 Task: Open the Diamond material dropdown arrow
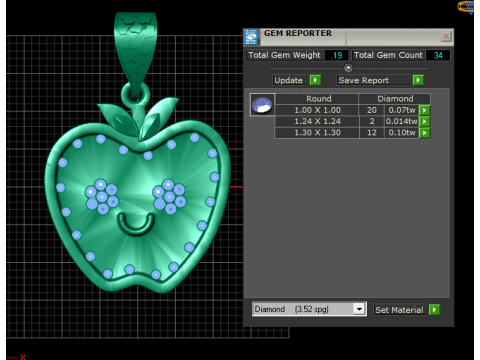359,309
